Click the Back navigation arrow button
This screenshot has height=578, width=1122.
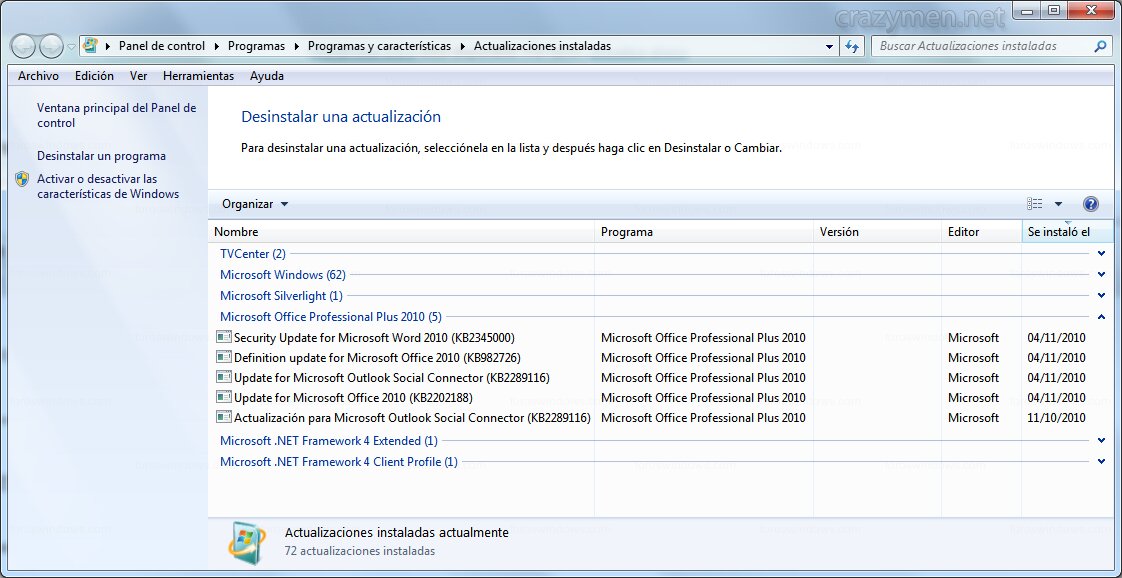pyautogui.click(x=24, y=46)
